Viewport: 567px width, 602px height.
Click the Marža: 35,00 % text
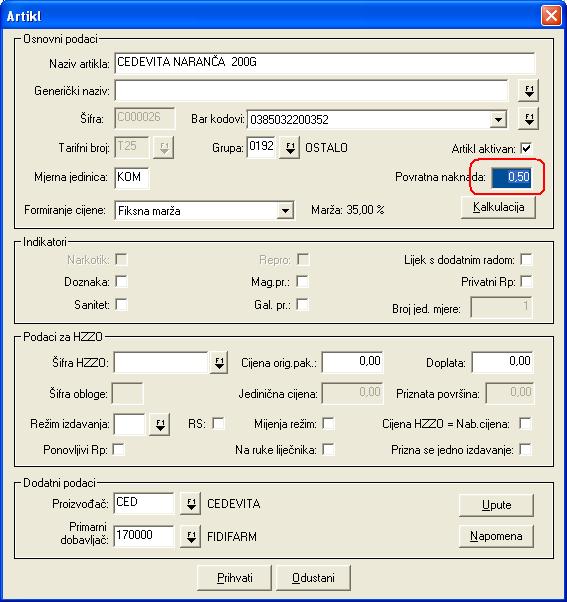coord(347,210)
